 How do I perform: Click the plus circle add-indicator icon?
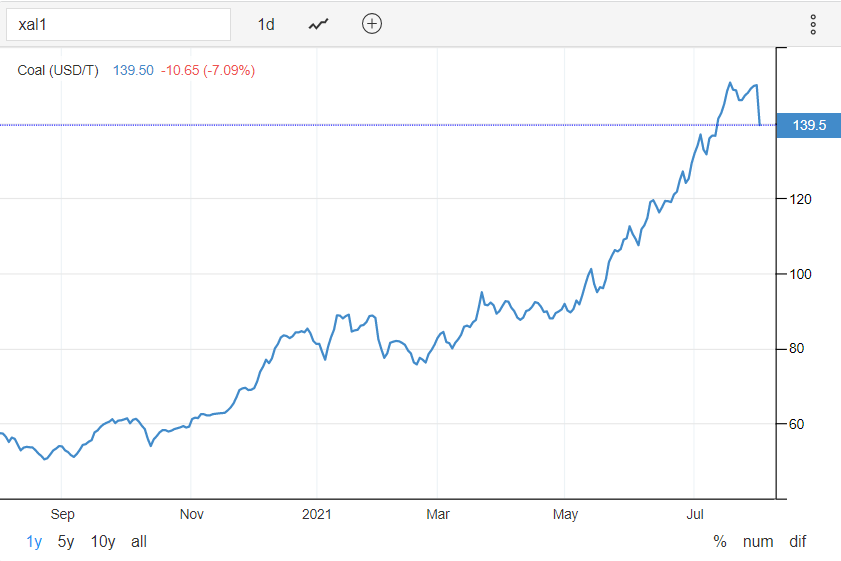[x=372, y=24]
